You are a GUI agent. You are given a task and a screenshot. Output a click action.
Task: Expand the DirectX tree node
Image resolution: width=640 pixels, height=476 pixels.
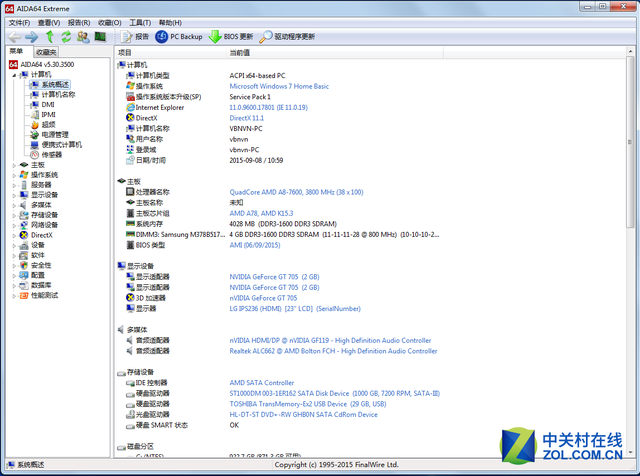14,236
